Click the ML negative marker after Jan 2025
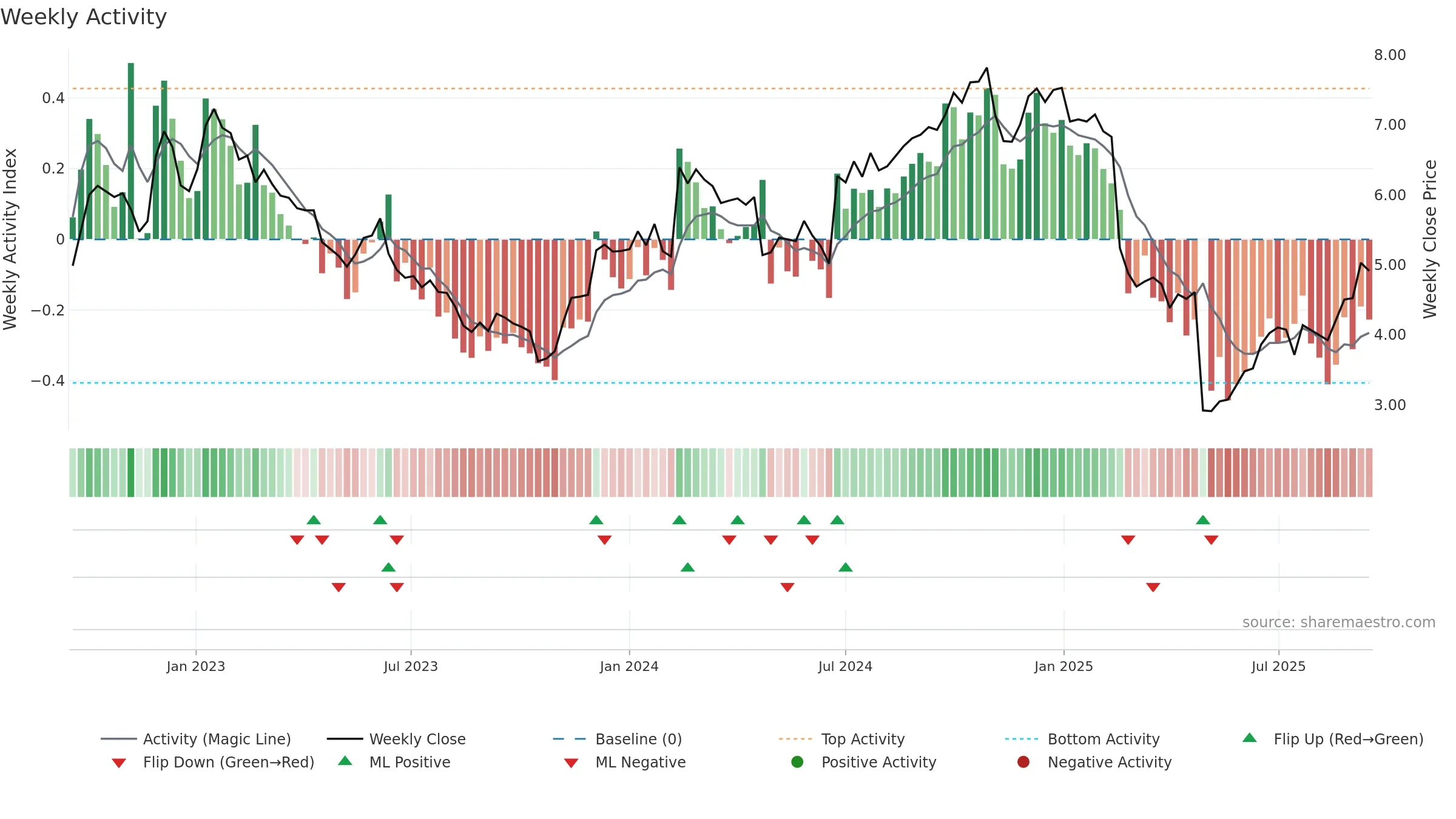Screen dimensions: 1456x819 point(1153,587)
